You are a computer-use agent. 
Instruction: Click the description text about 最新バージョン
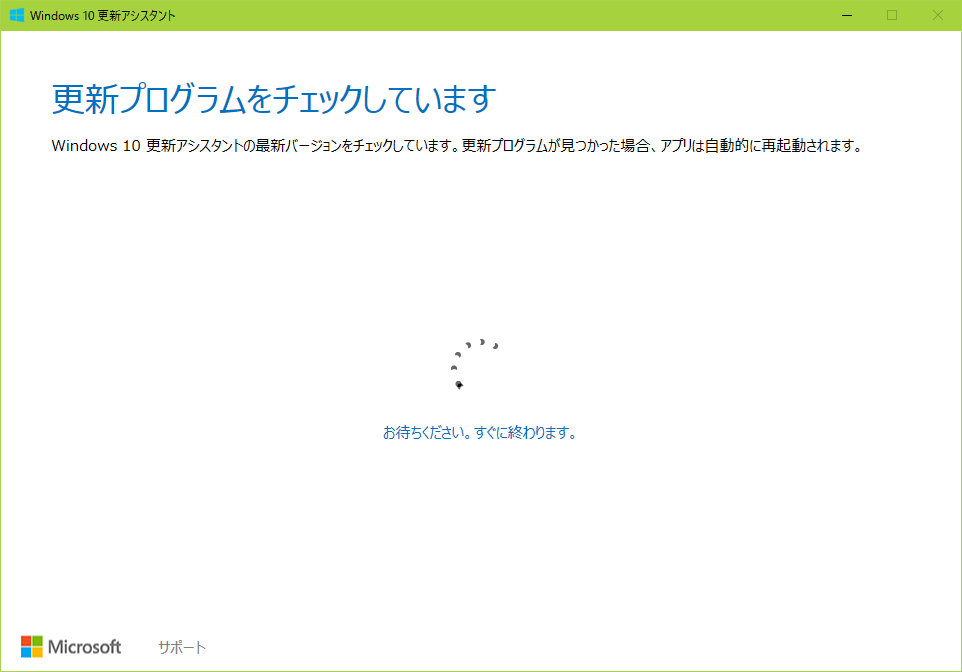pyautogui.click(x=457, y=146)
